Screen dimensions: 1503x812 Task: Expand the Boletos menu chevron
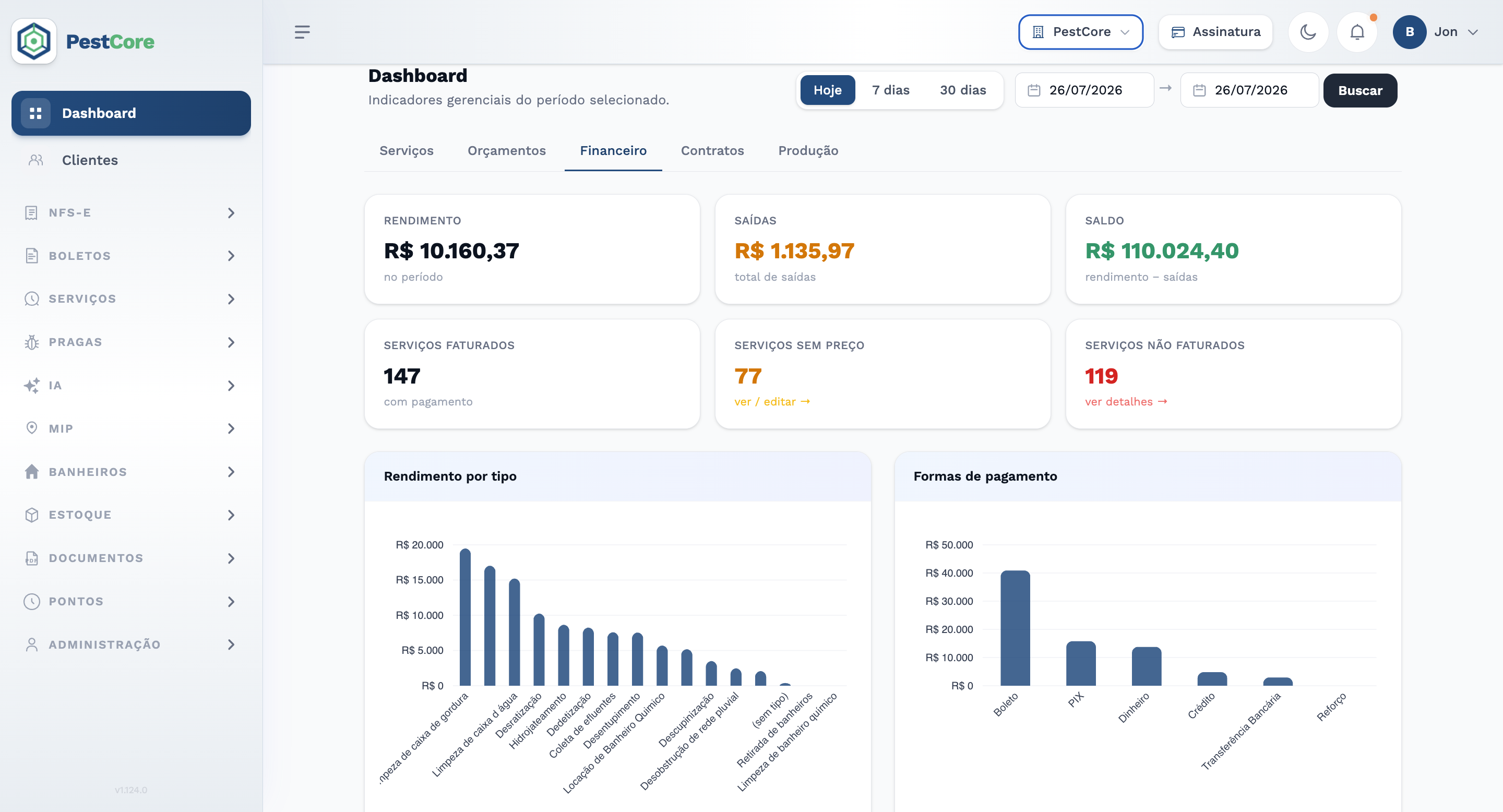coord(231,256)
